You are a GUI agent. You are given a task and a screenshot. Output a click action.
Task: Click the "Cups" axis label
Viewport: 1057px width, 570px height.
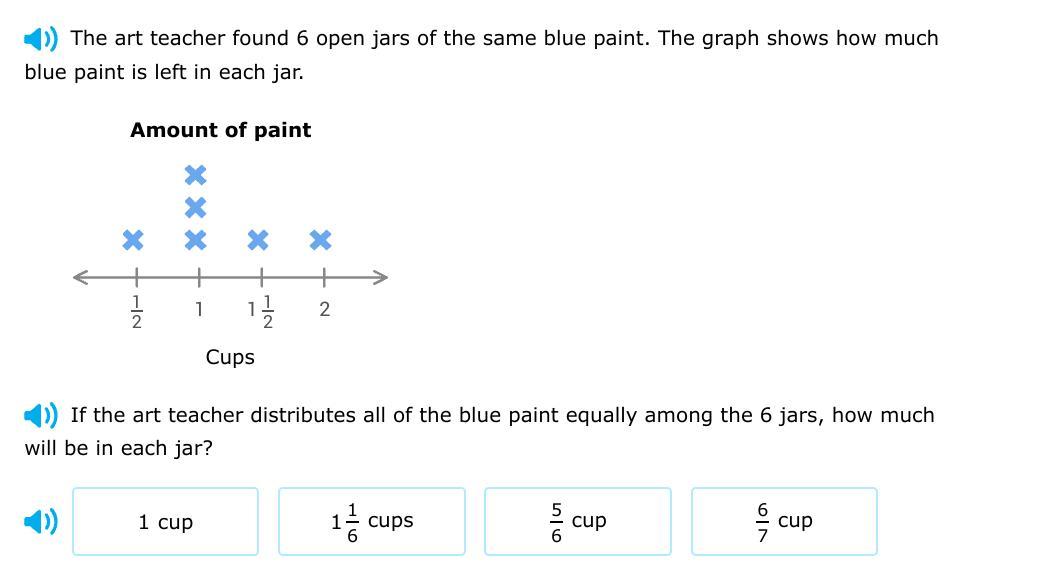(230, 357)
